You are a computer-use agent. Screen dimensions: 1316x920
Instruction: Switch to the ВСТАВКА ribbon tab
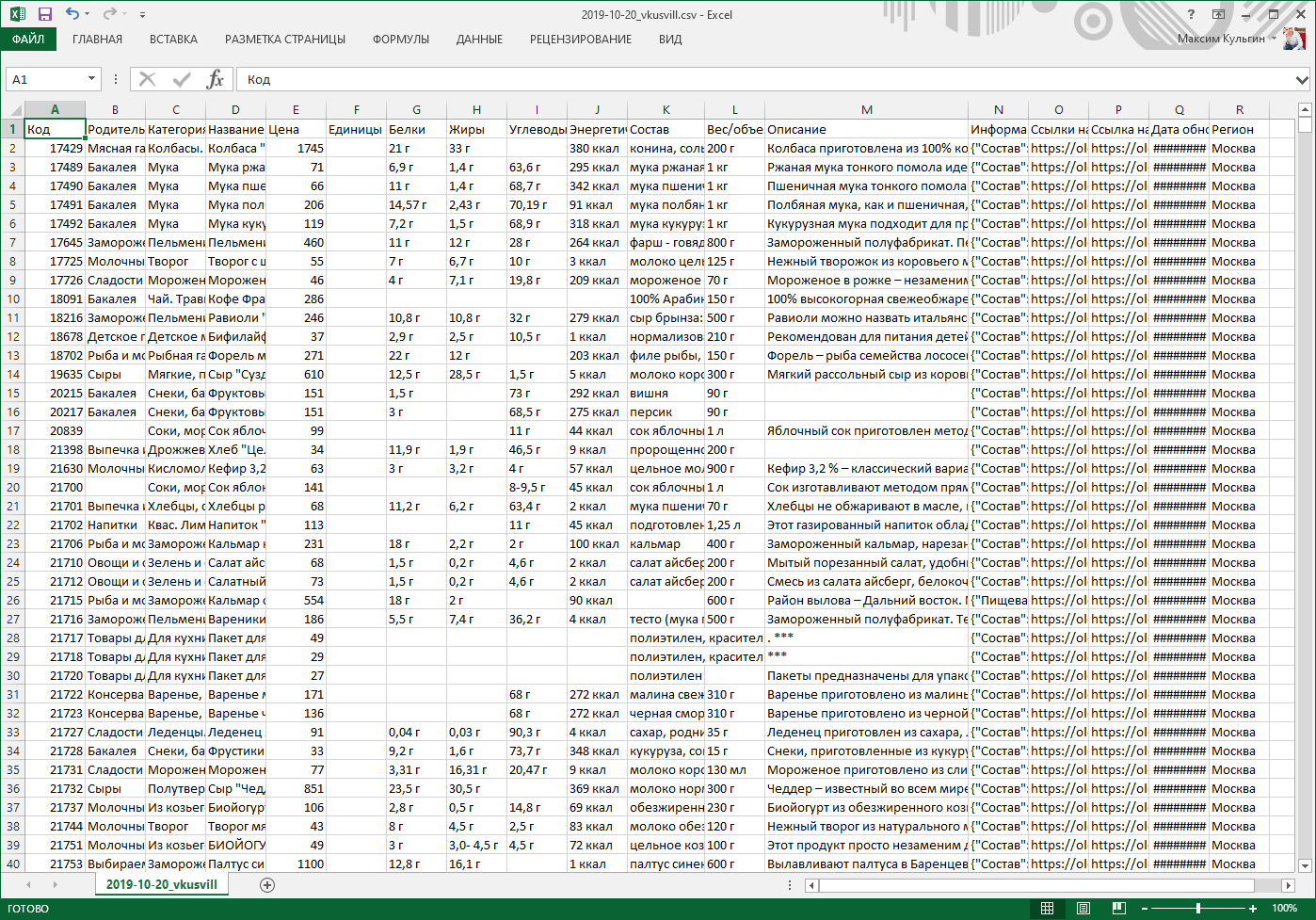pyautogui.click(x=173, y=40)
